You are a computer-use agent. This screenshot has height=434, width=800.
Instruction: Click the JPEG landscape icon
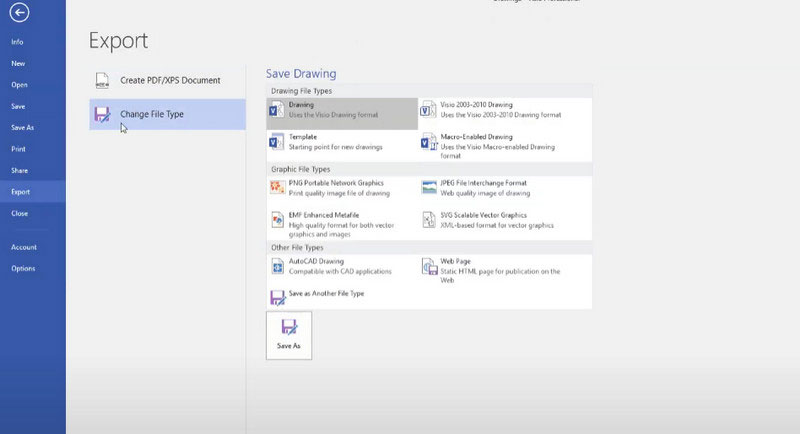(429, 187)
